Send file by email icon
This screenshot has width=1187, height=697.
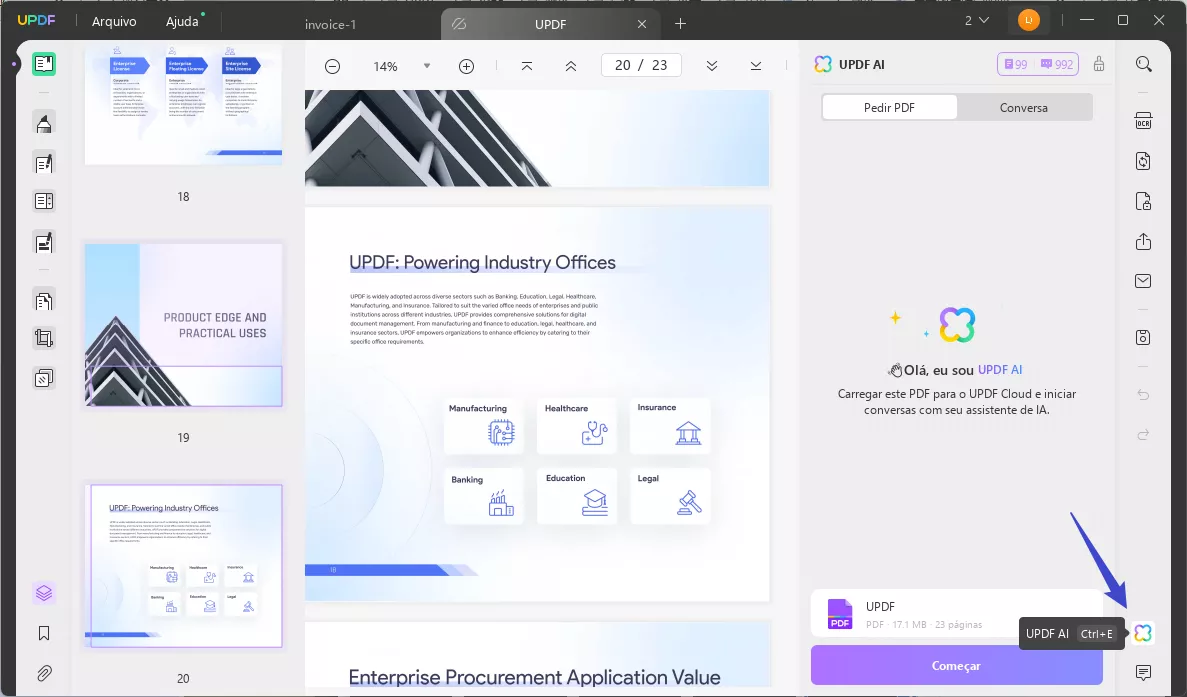pos(1143,282)
